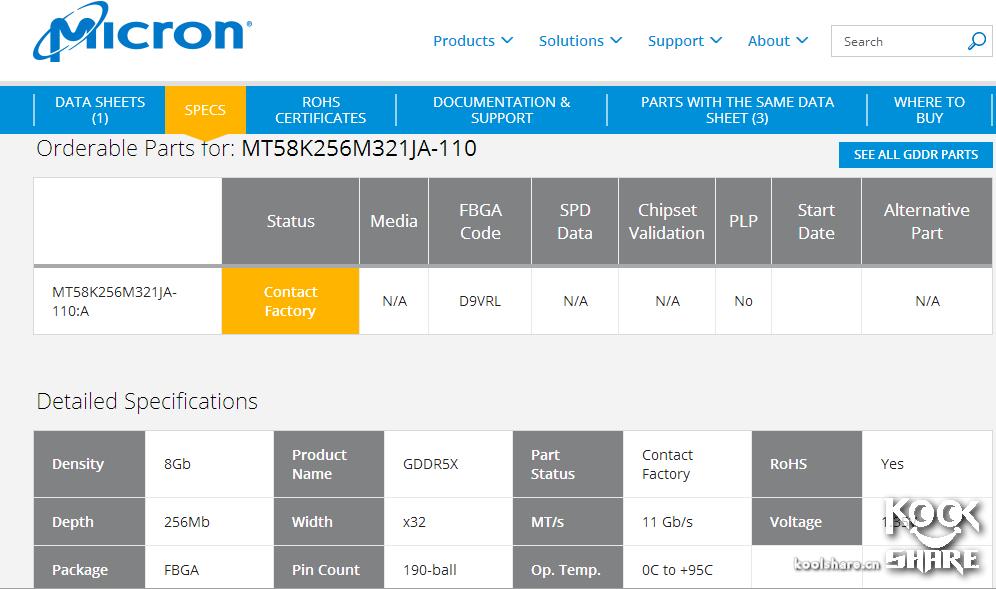Select the Specs tab

(205, 110)
